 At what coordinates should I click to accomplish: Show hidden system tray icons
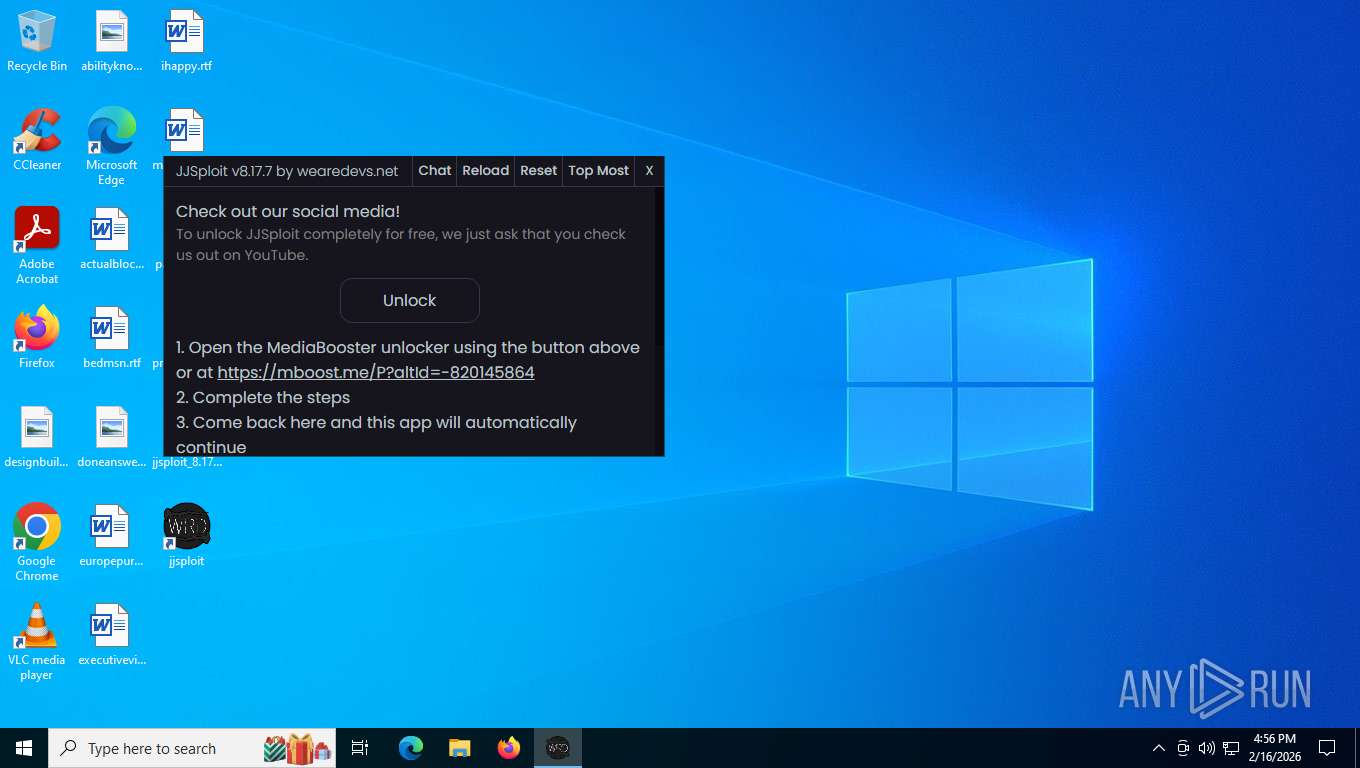click(1159, 748)
